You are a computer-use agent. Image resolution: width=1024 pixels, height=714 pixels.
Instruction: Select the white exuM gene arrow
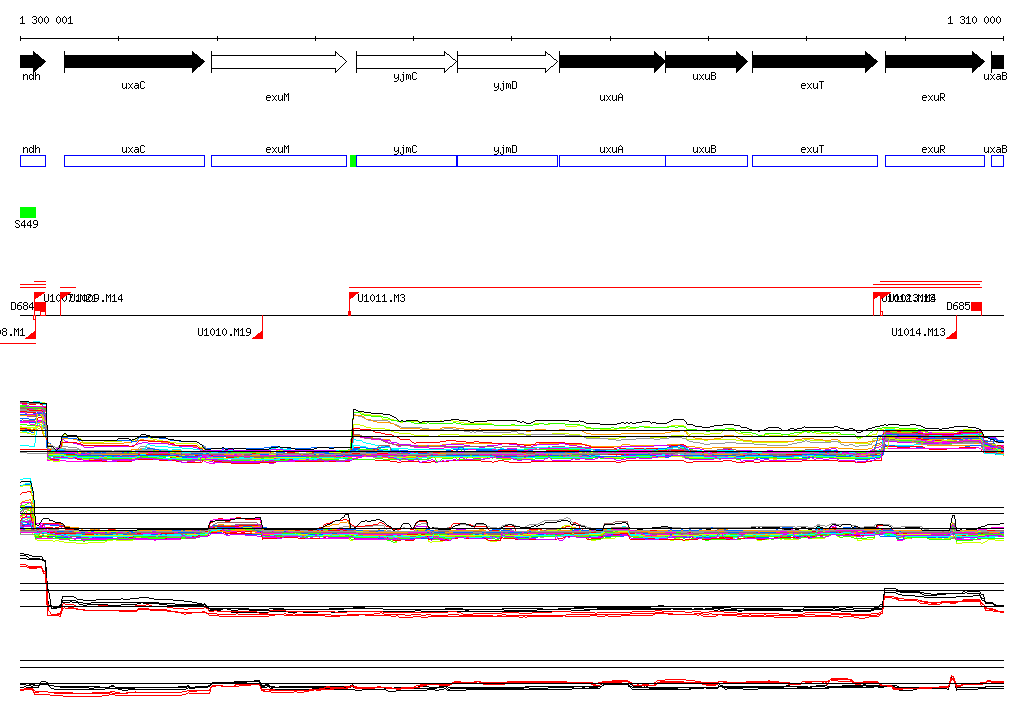coord(279,62)
